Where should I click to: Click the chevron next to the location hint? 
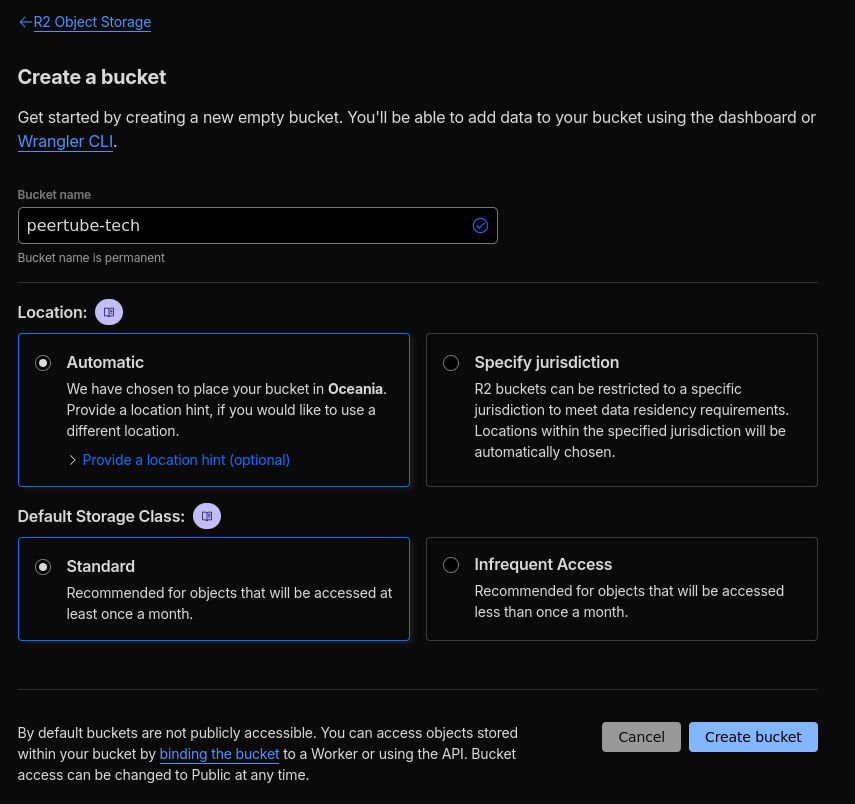[73, 460]
